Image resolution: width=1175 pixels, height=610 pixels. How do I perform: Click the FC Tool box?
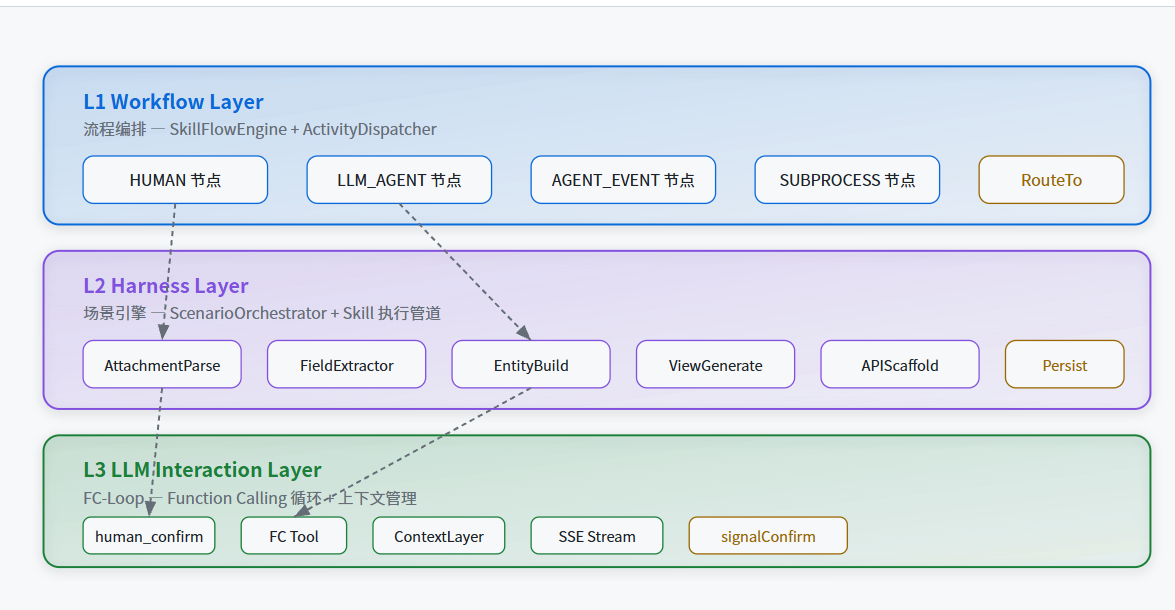coord(294,536)
